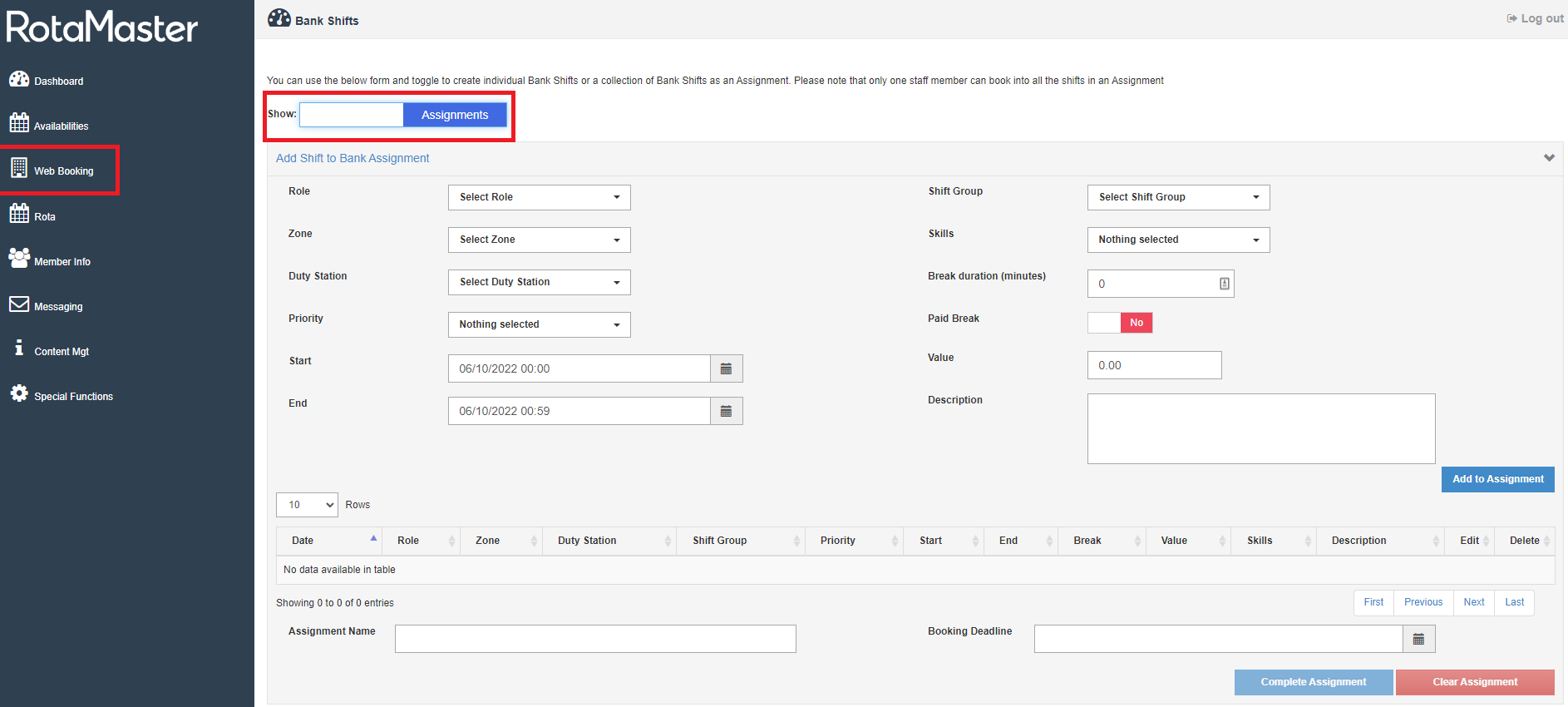
Task: Open the Start date calendar picker
Action: tap(726, 368)
